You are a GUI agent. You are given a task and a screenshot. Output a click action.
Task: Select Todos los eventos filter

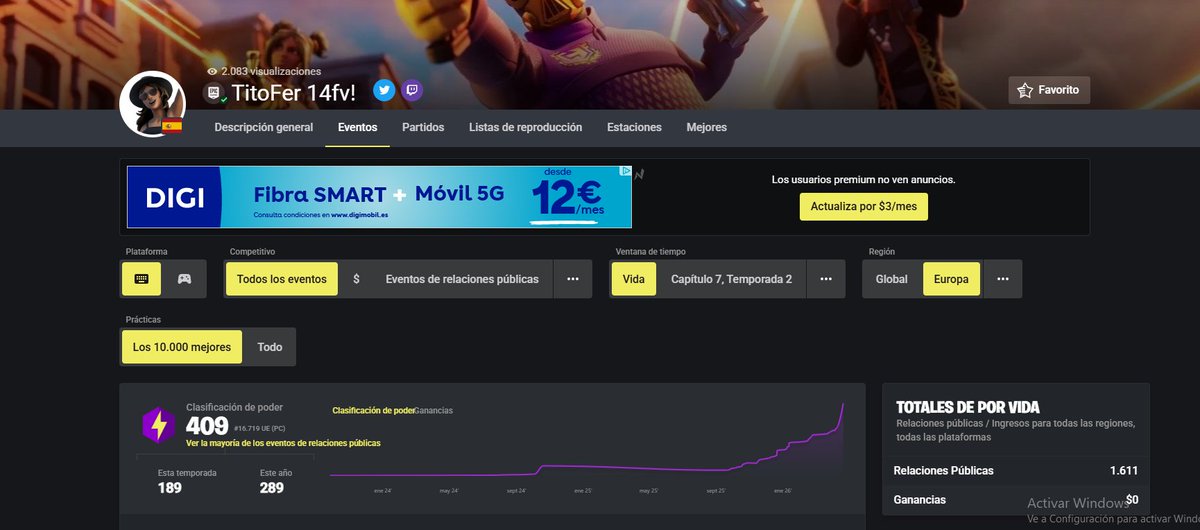[282, 279]
